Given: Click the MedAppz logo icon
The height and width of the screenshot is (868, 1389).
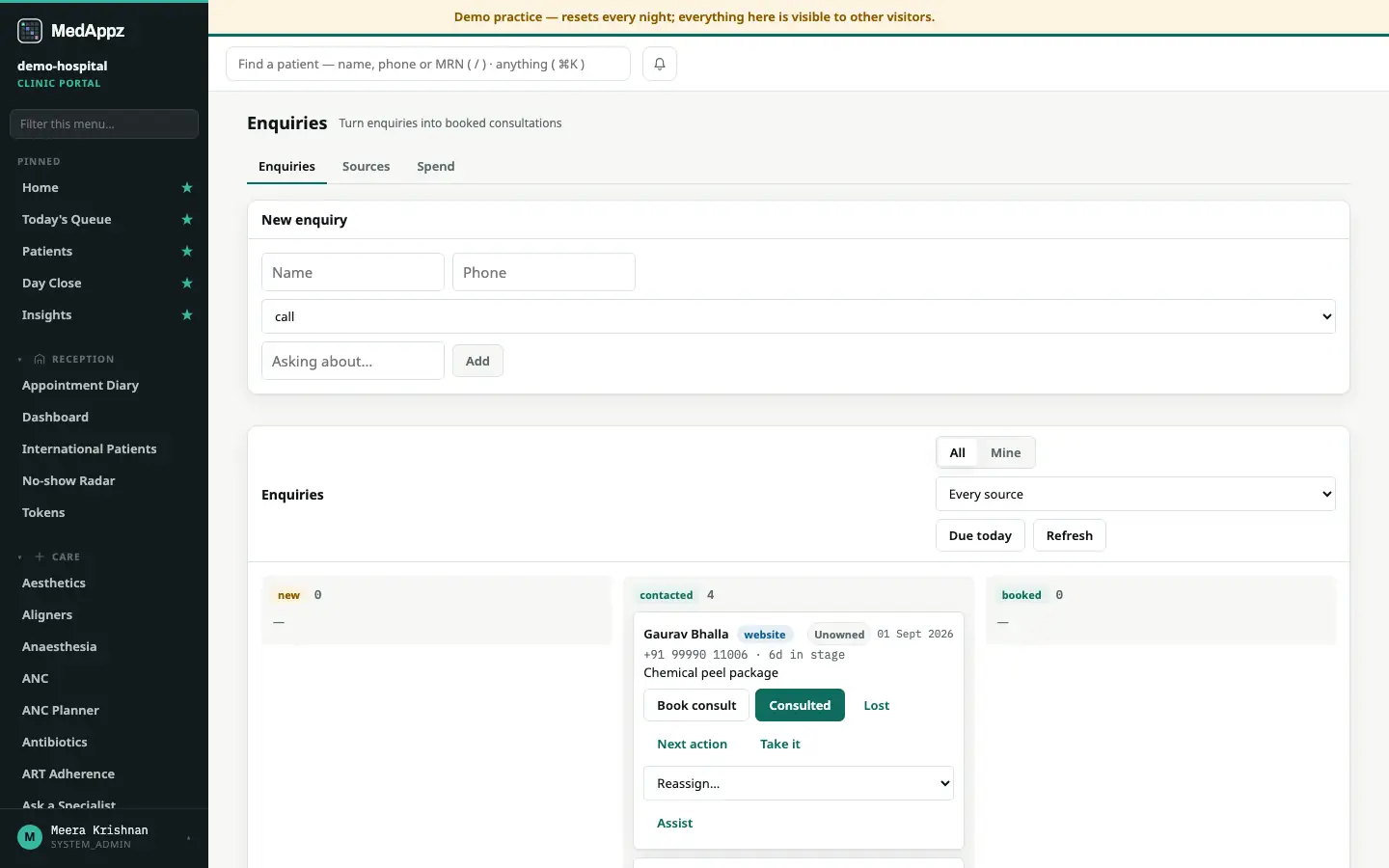Looking at the screenshot, I should [x=30, y=31].
